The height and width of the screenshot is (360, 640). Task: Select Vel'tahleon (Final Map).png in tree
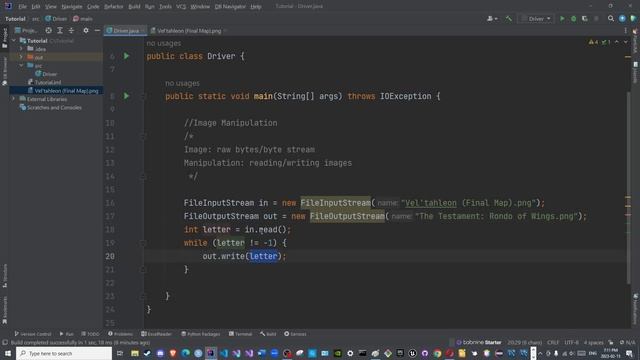point(63,91)
